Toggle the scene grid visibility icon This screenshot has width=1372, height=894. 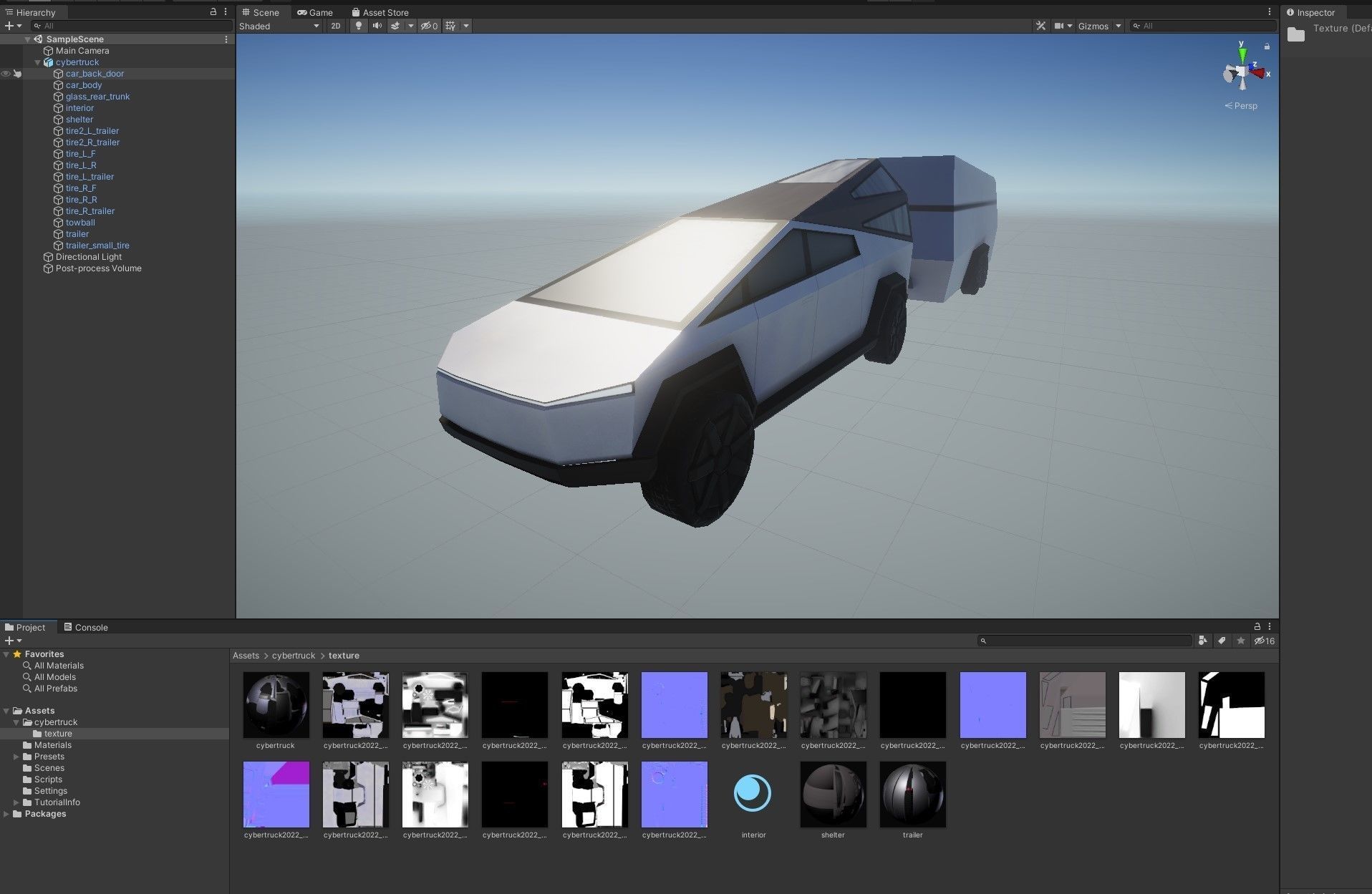coord(450,26)
